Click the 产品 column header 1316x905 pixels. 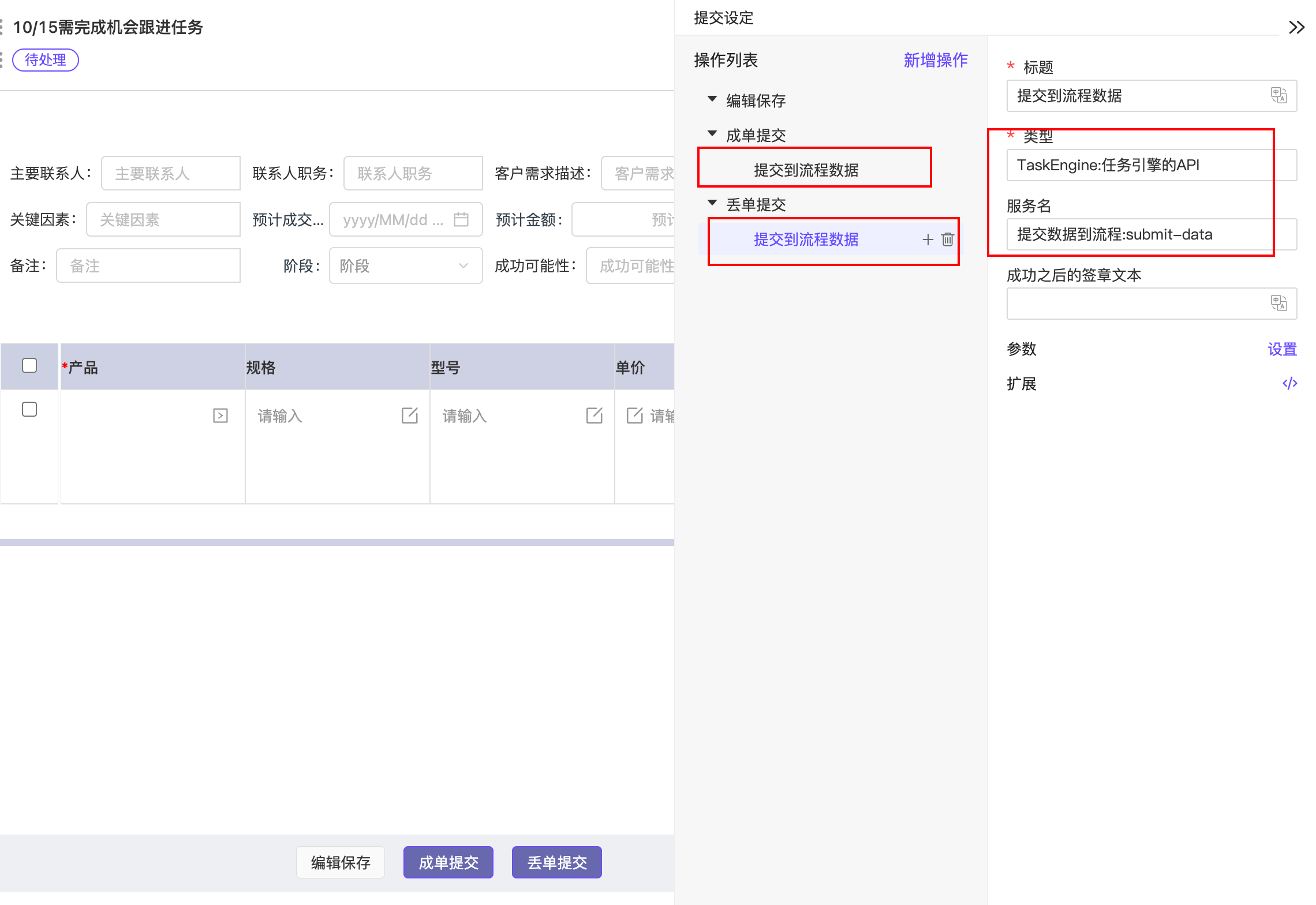pos(153,367)
